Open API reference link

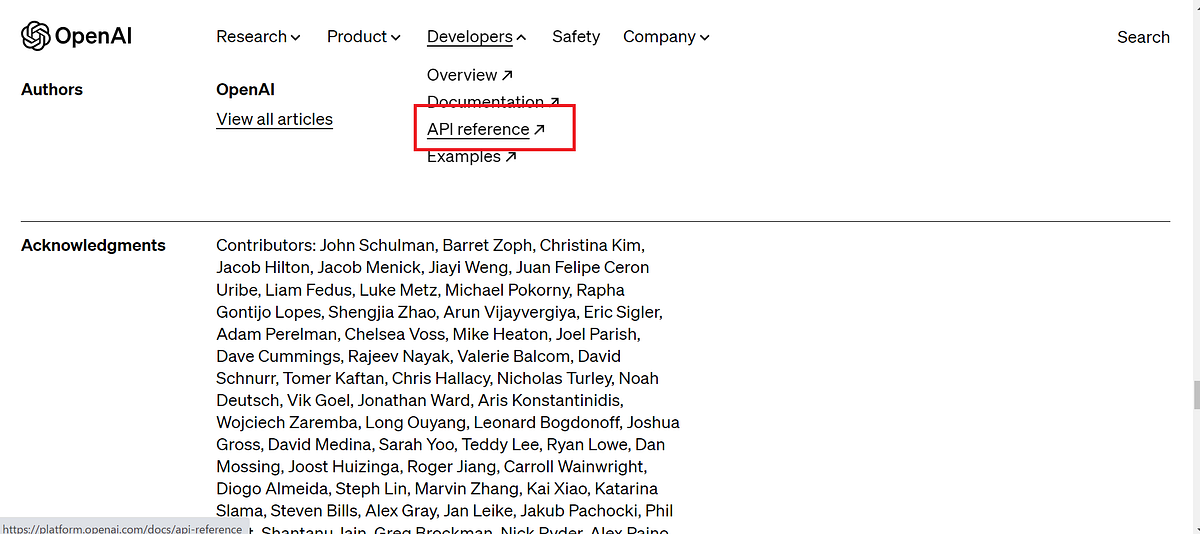486,129
